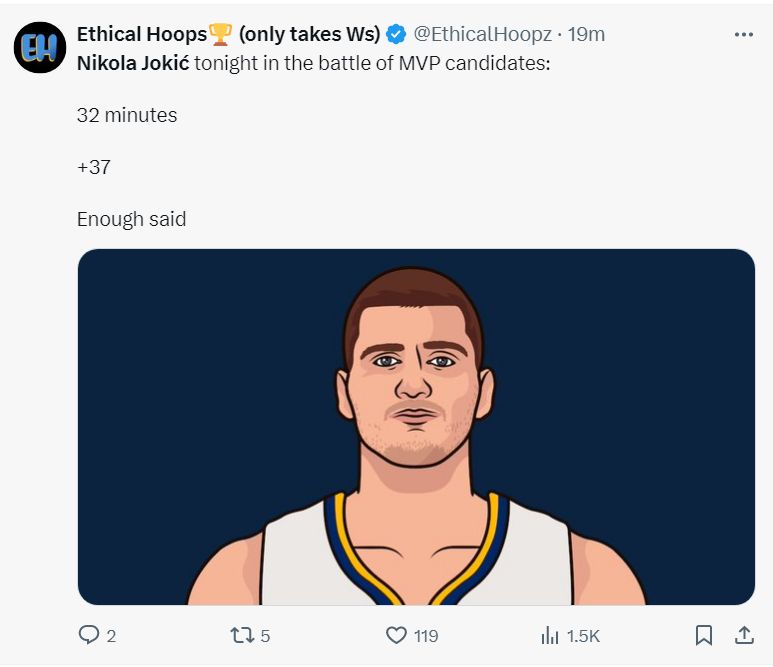Click the 19m timestamp

click(586, 34)
